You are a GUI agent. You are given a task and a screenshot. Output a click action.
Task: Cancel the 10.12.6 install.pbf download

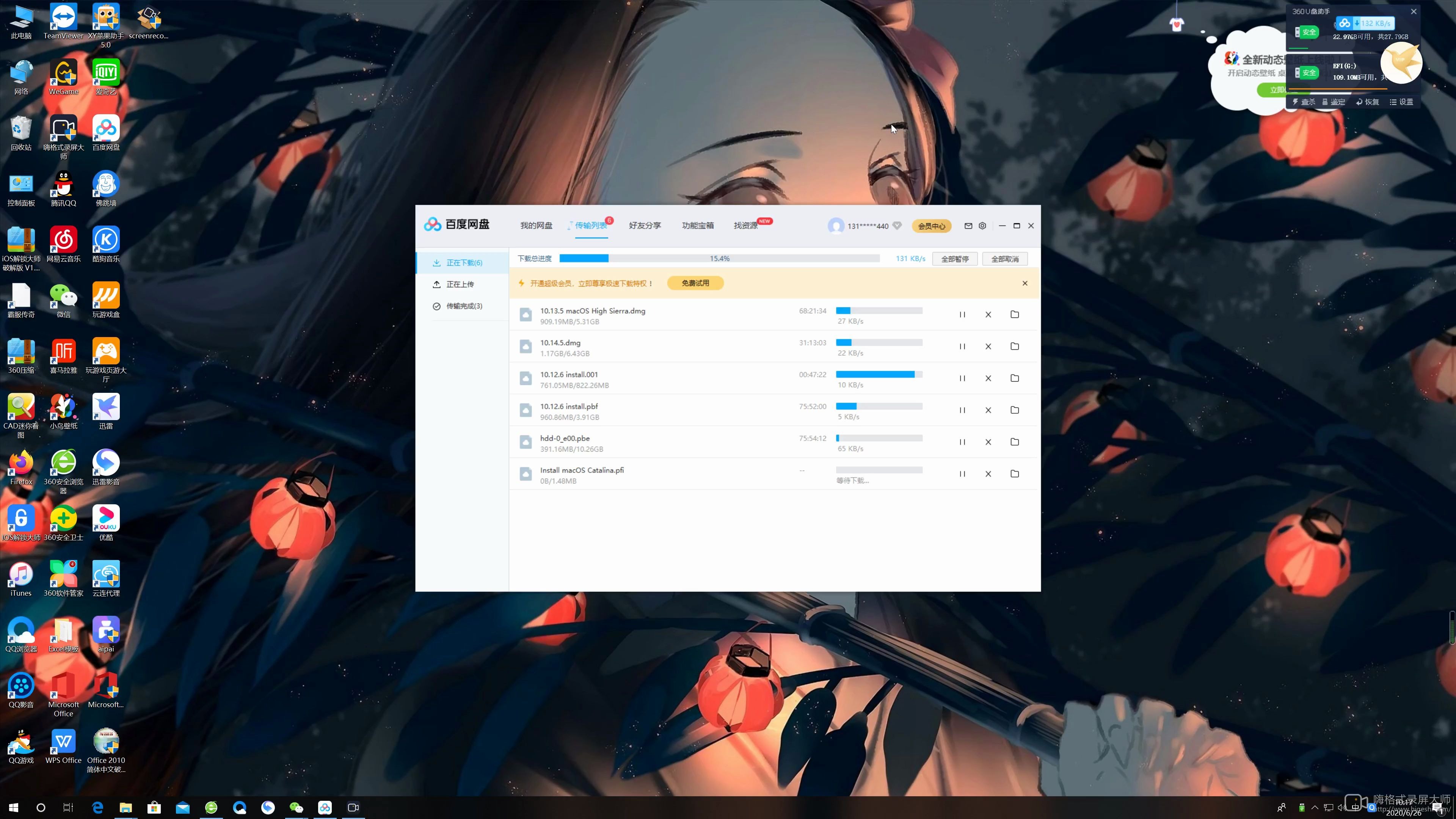pos(988,410)
